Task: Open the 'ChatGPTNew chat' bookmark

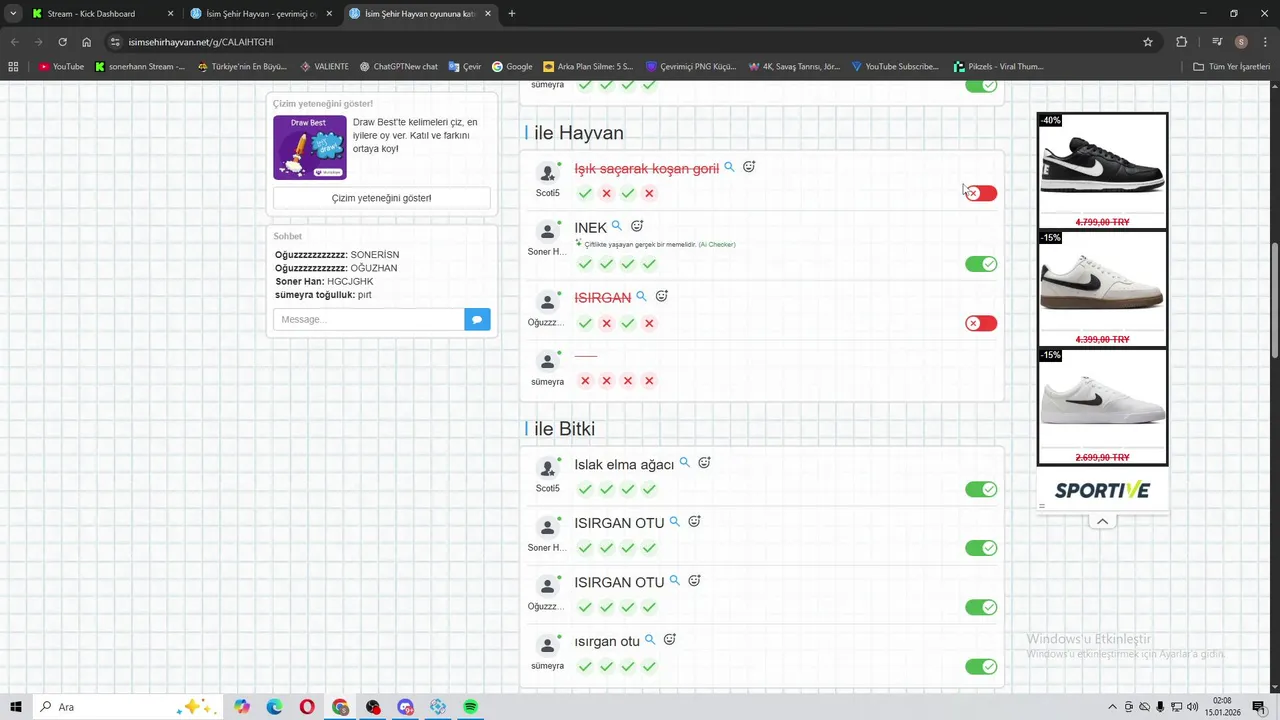Action: coord(399,67)
